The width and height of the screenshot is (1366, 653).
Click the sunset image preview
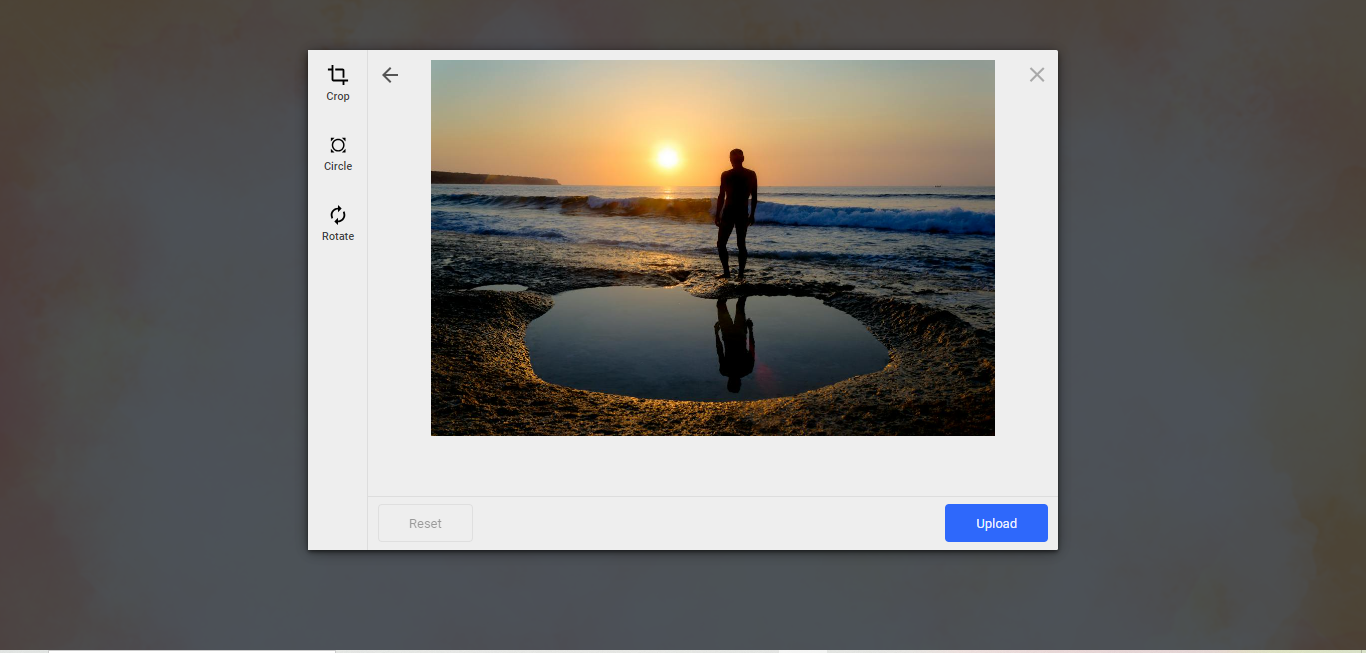(x=712, y=247)
